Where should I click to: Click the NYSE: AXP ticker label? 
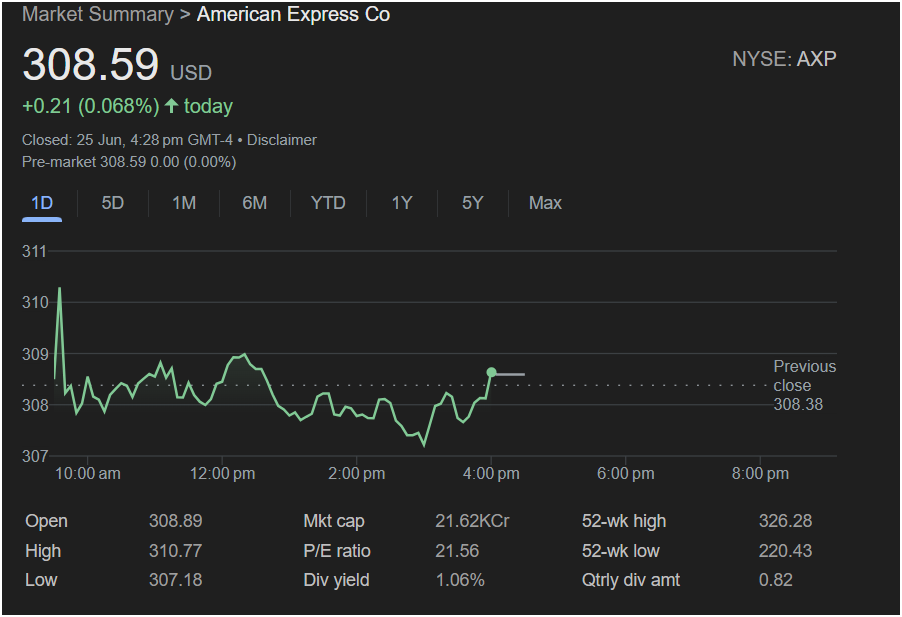tap(784, 59)
